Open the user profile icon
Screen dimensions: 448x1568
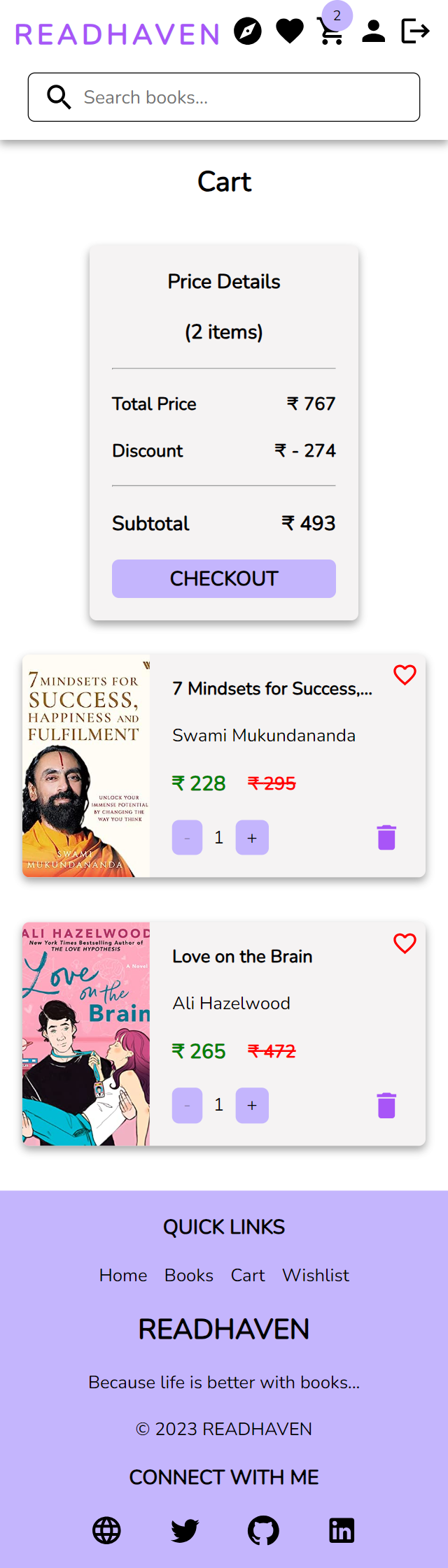[x=374, y=31]
